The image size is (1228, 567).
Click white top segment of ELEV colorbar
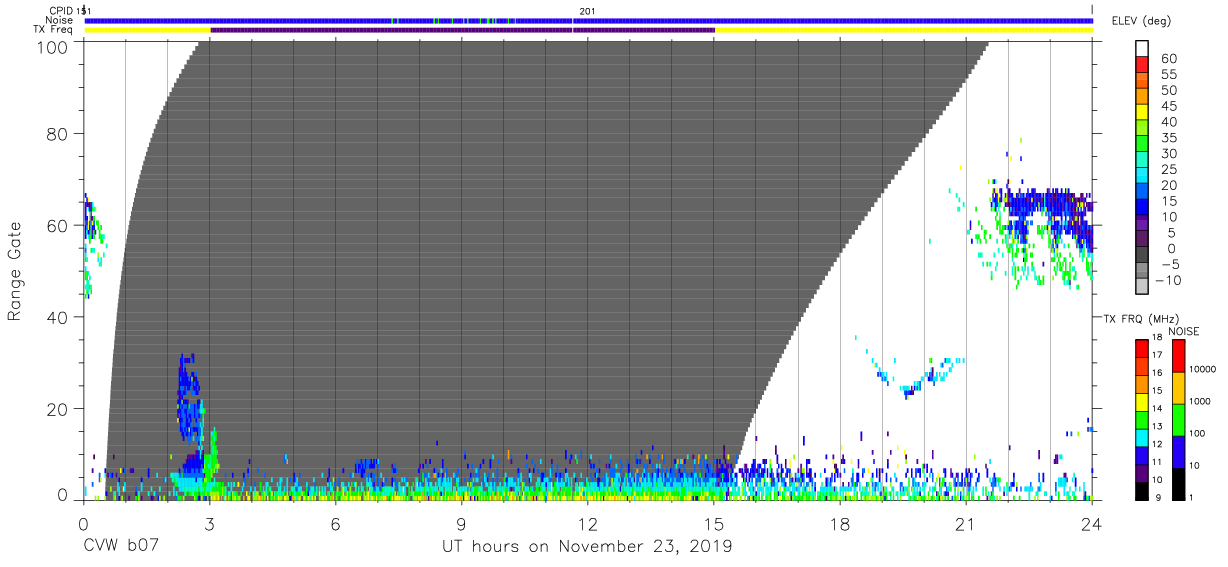[x=1144, y=48]
